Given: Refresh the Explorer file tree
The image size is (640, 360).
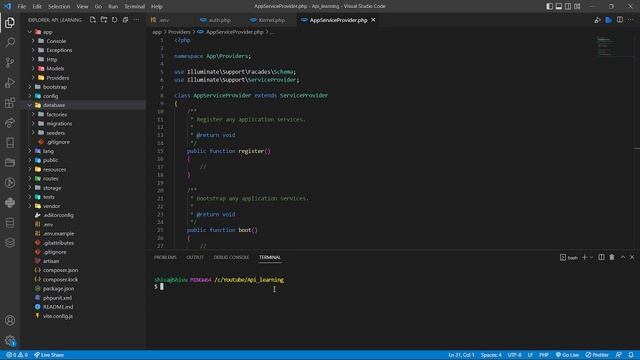Looking at the screenshot, I should [114, 20].
